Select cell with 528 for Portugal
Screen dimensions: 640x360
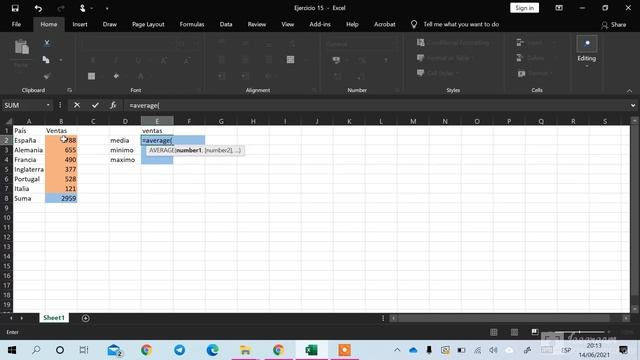pos(61,179)
